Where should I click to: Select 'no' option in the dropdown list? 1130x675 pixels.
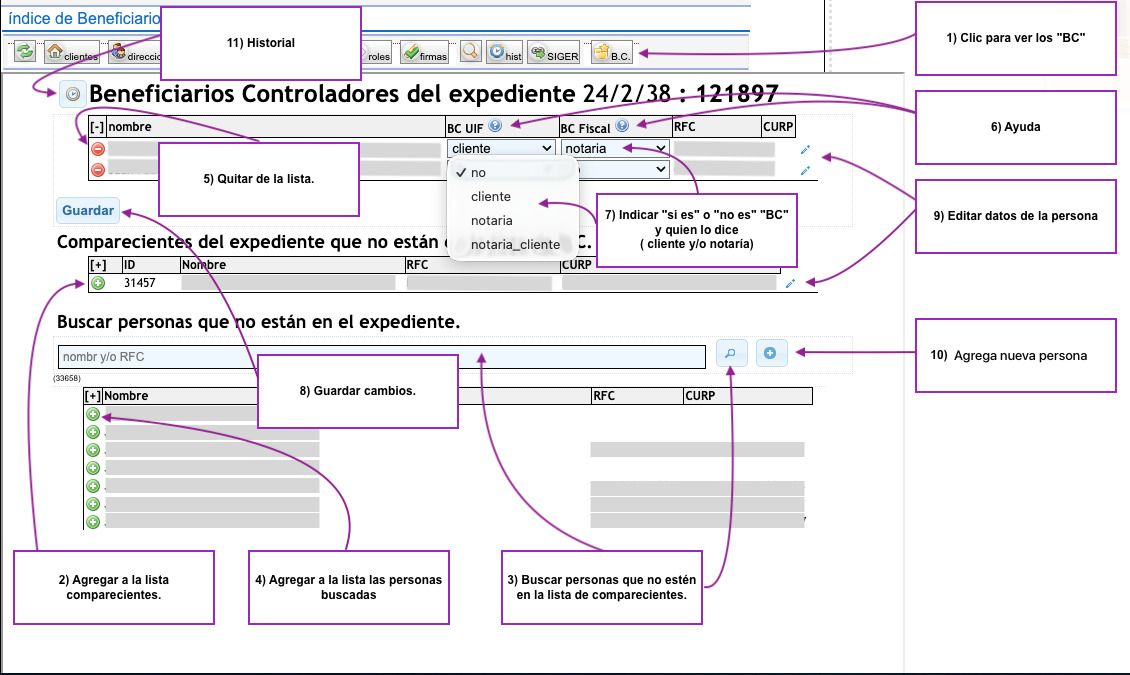pyautogui.click(x=478, y=172)
